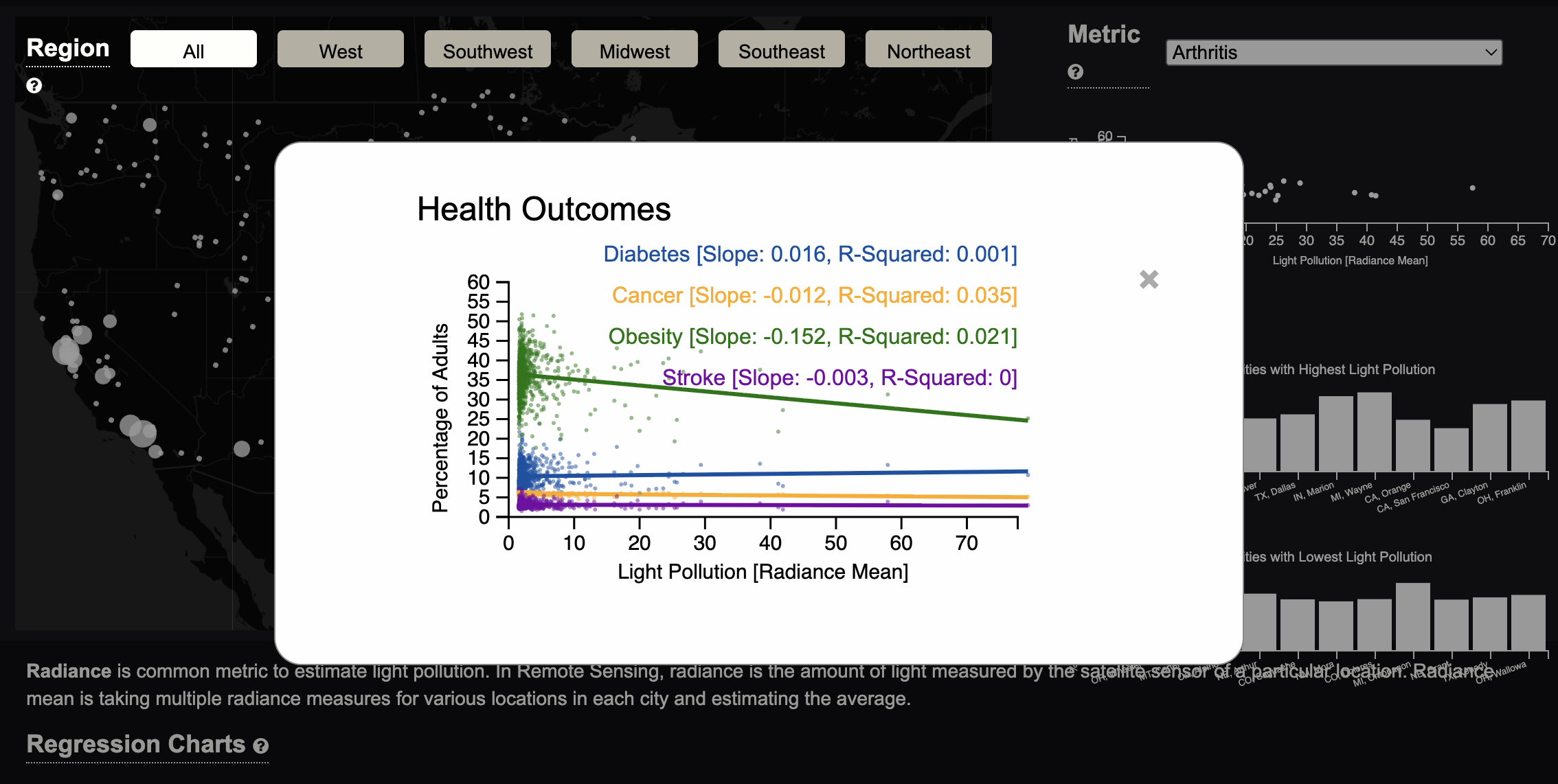Click the help icon under Region
This screenshot has width=1558, height=784.
pyautogui.click(x=34, y=86)
